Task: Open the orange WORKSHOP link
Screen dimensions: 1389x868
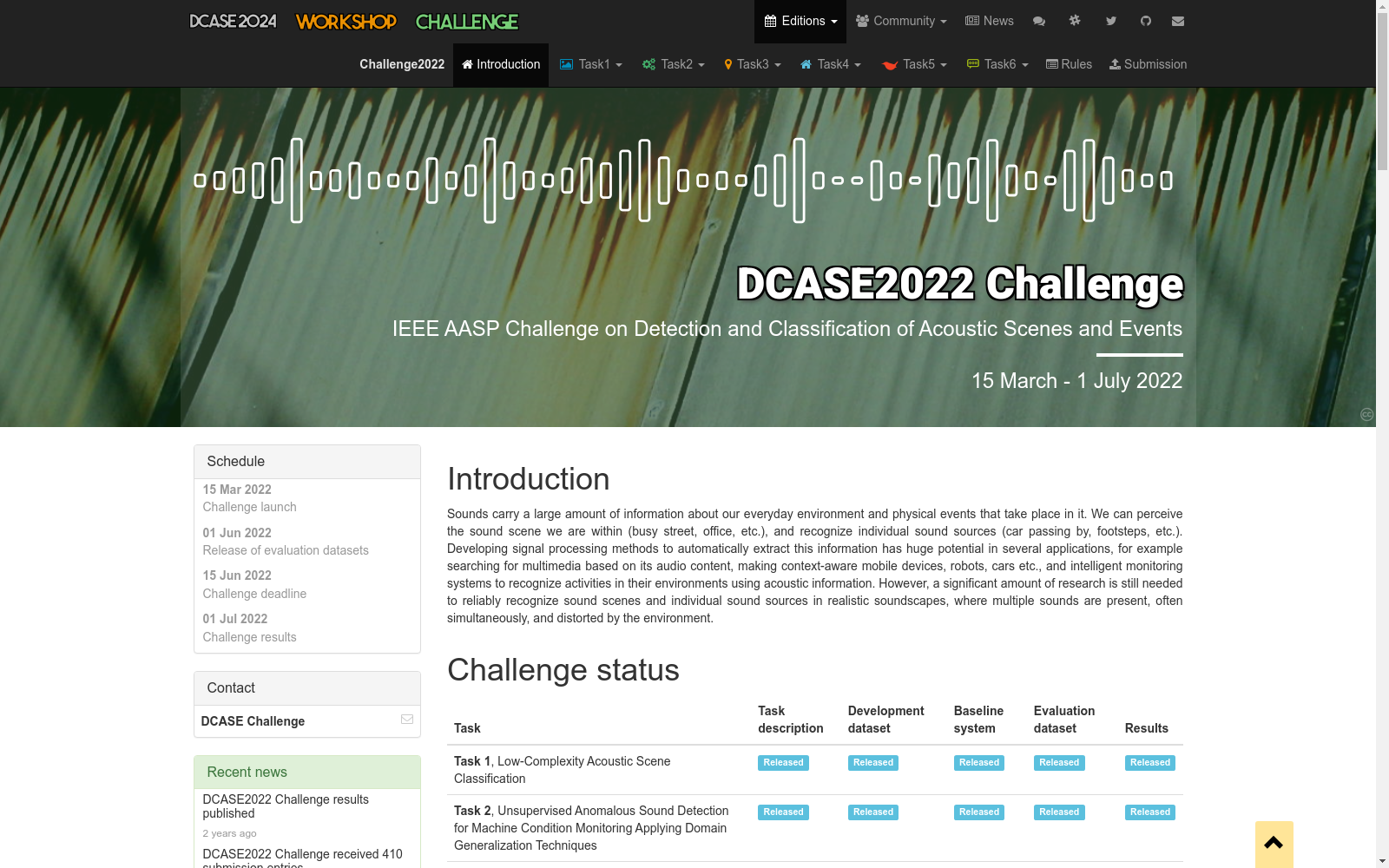Action: click(x=346, y=22)
